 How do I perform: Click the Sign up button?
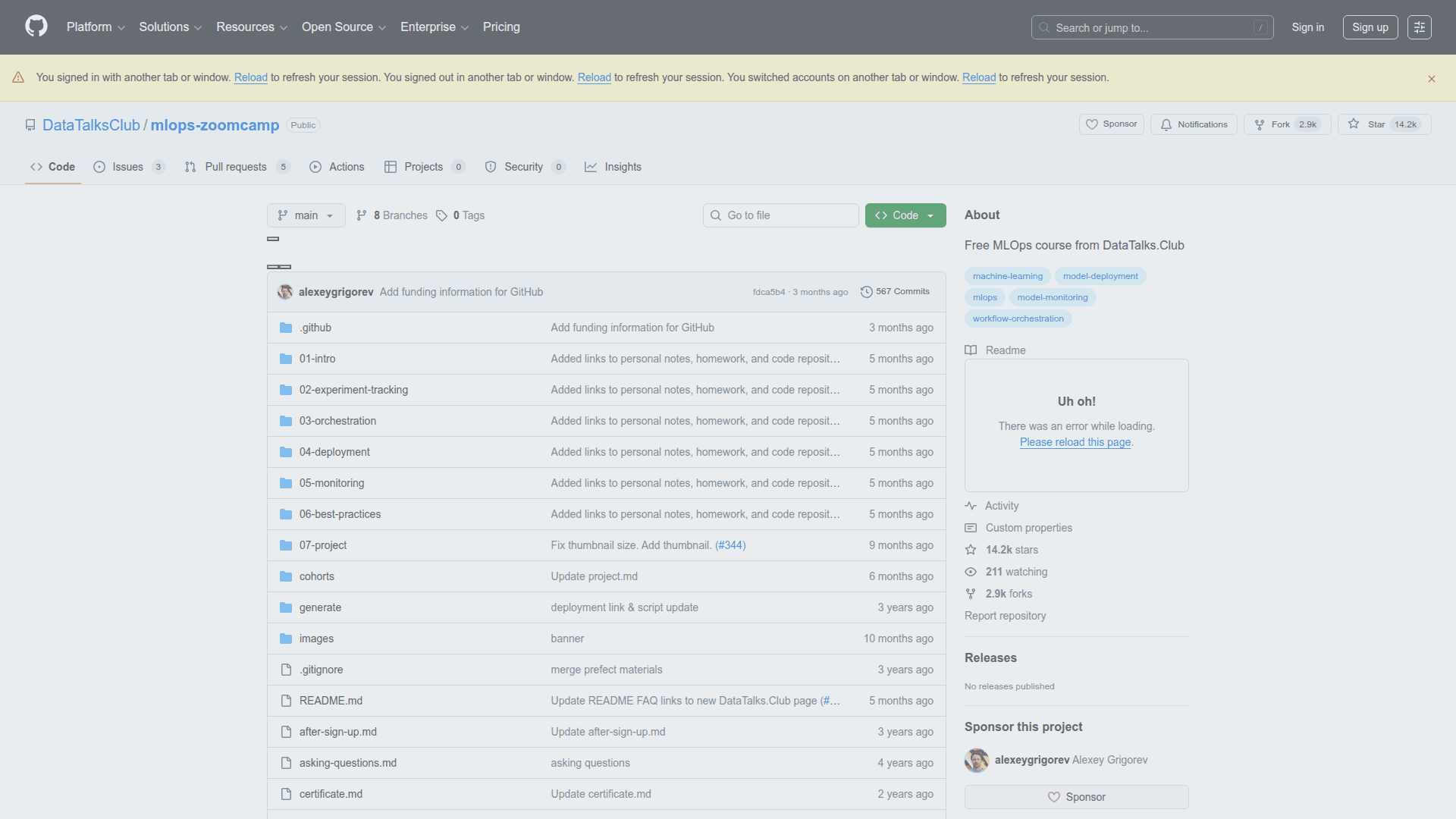click(x=1370, y=27)
